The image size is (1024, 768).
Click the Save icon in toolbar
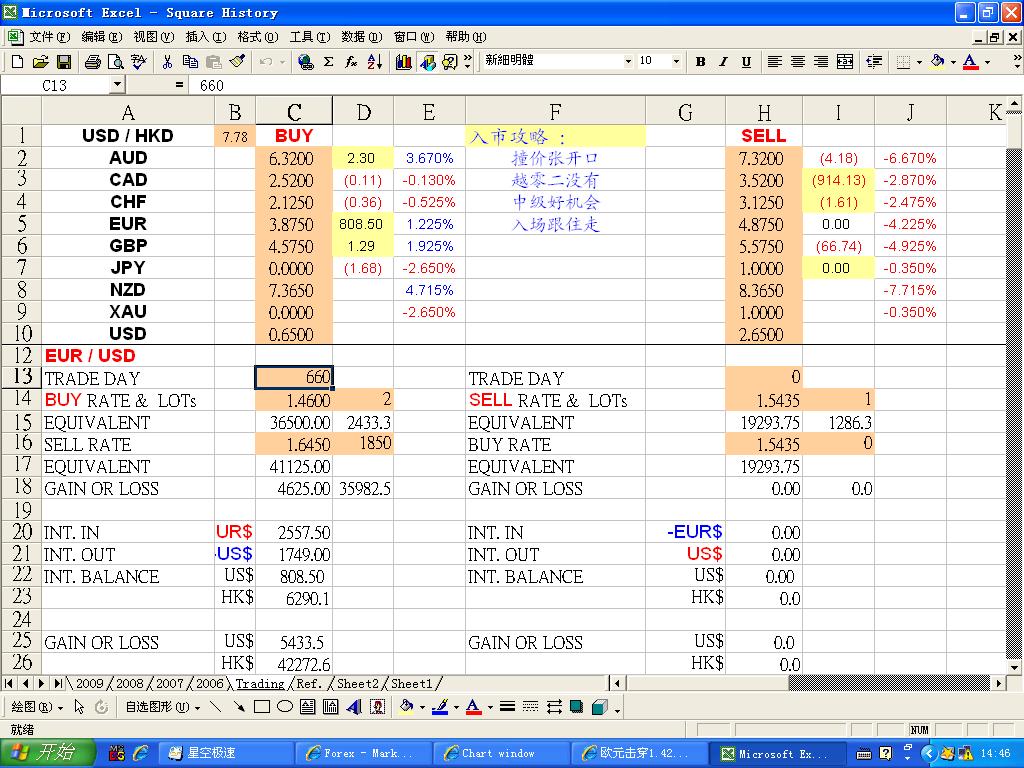point(64,62)
